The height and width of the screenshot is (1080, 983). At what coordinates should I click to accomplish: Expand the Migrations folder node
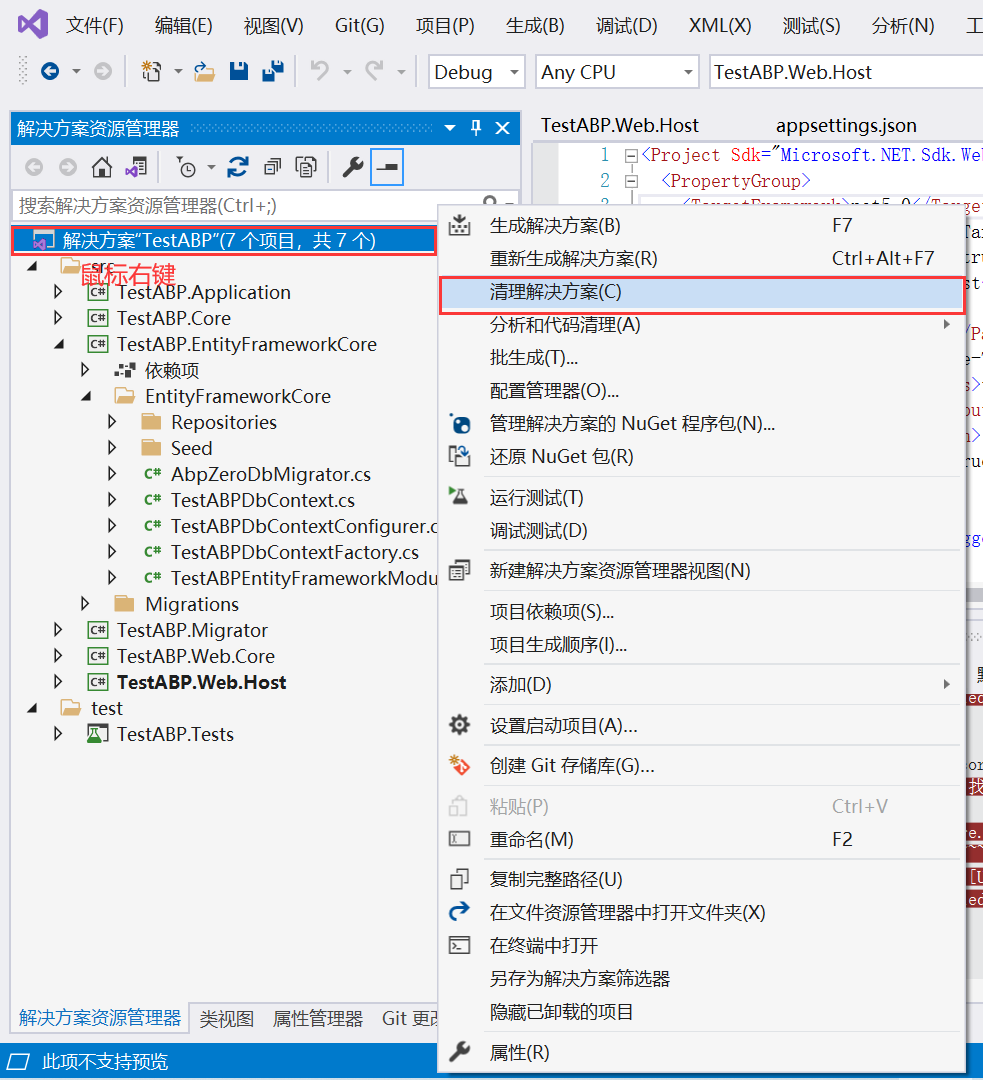tap(85, 604)
